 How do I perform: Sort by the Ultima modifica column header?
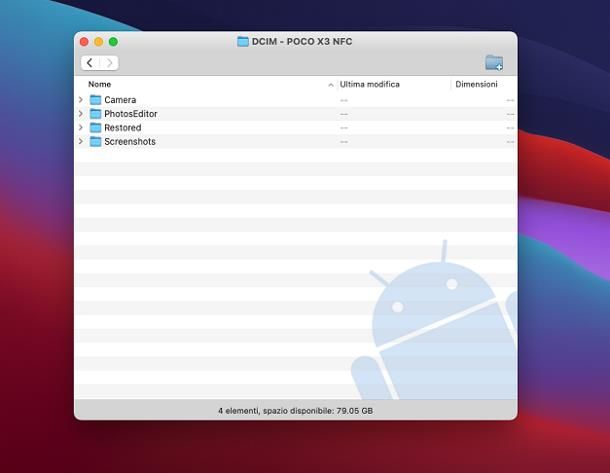tap(370, 84)
